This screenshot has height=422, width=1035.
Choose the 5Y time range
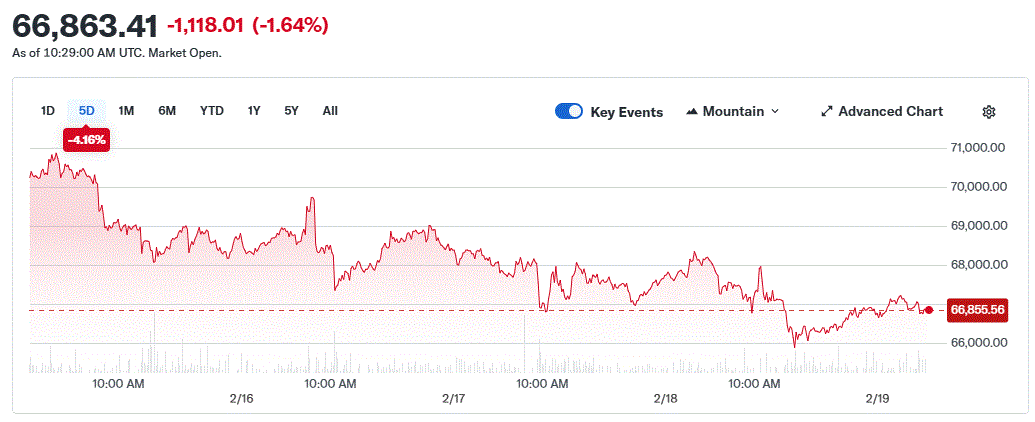click(x=291, y=111)
